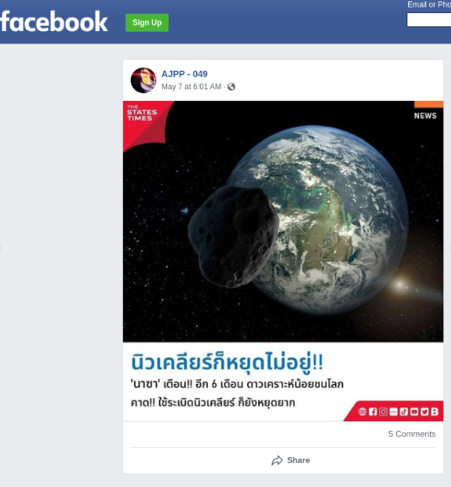Image resolution: width=451 pixels, height=487 pixels.
Task: Open the AJPP - 049 profile picture
Action: [x=143, y=80]
